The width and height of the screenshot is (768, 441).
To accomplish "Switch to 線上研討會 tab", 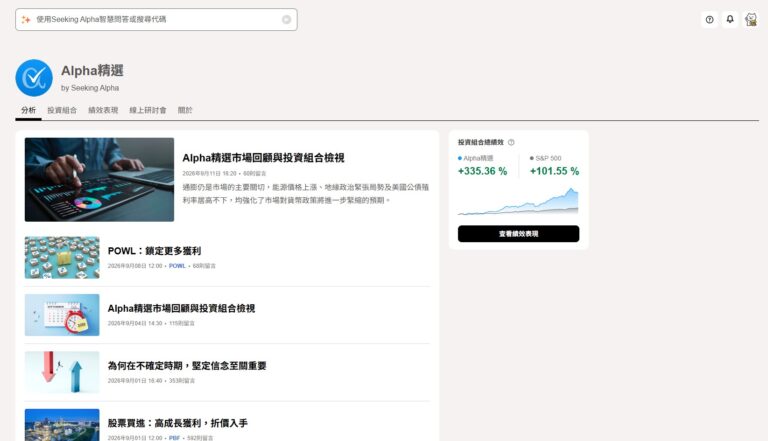I will [x=147, y=110].
